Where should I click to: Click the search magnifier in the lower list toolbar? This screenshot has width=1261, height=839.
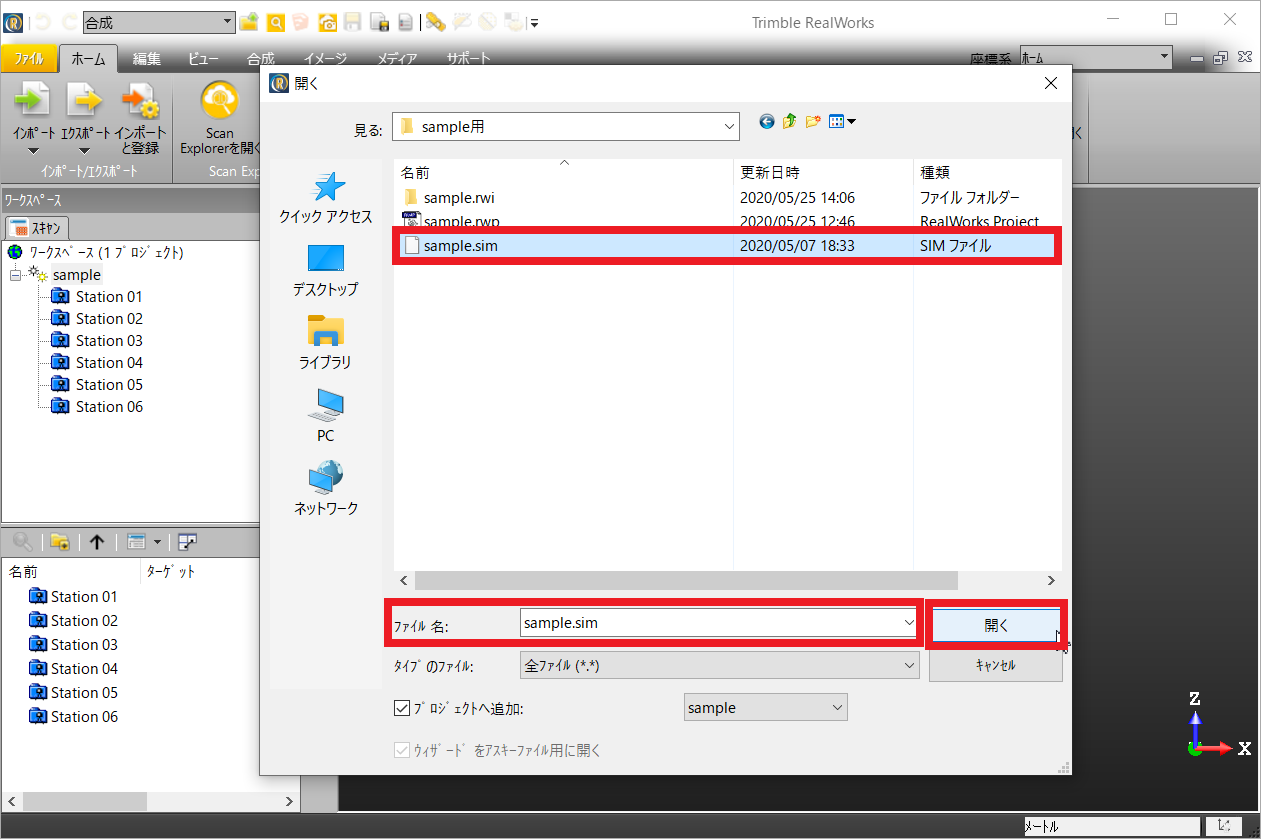click(22, 542)
